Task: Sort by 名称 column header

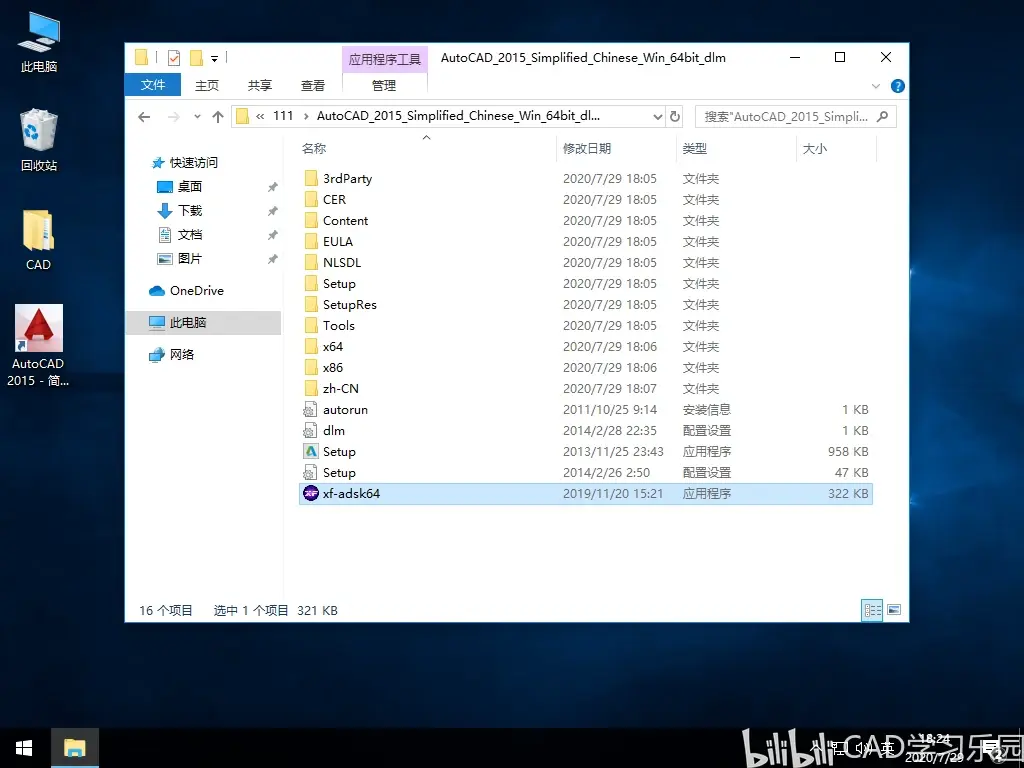Action: [x=427, y=149]
